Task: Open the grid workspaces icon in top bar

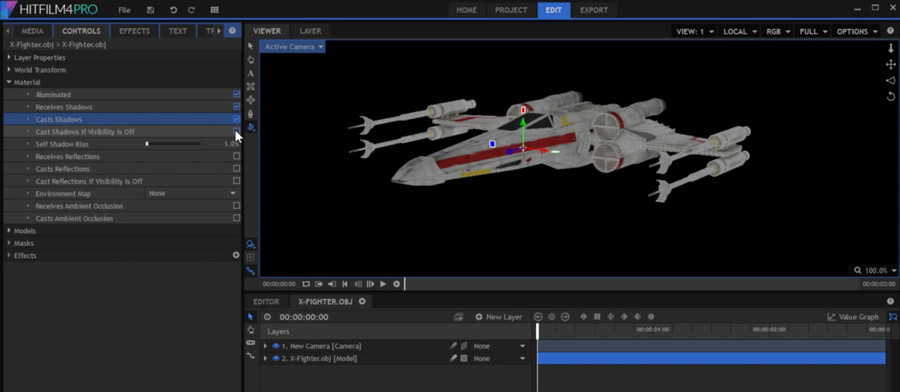Action: coord(215,10)
